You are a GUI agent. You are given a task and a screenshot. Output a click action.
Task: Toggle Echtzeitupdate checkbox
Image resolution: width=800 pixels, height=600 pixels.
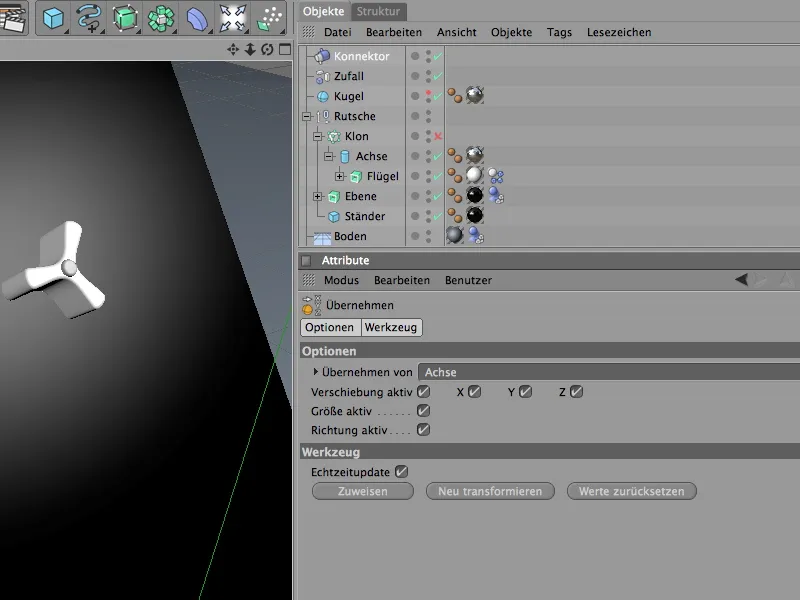point(402,472)
